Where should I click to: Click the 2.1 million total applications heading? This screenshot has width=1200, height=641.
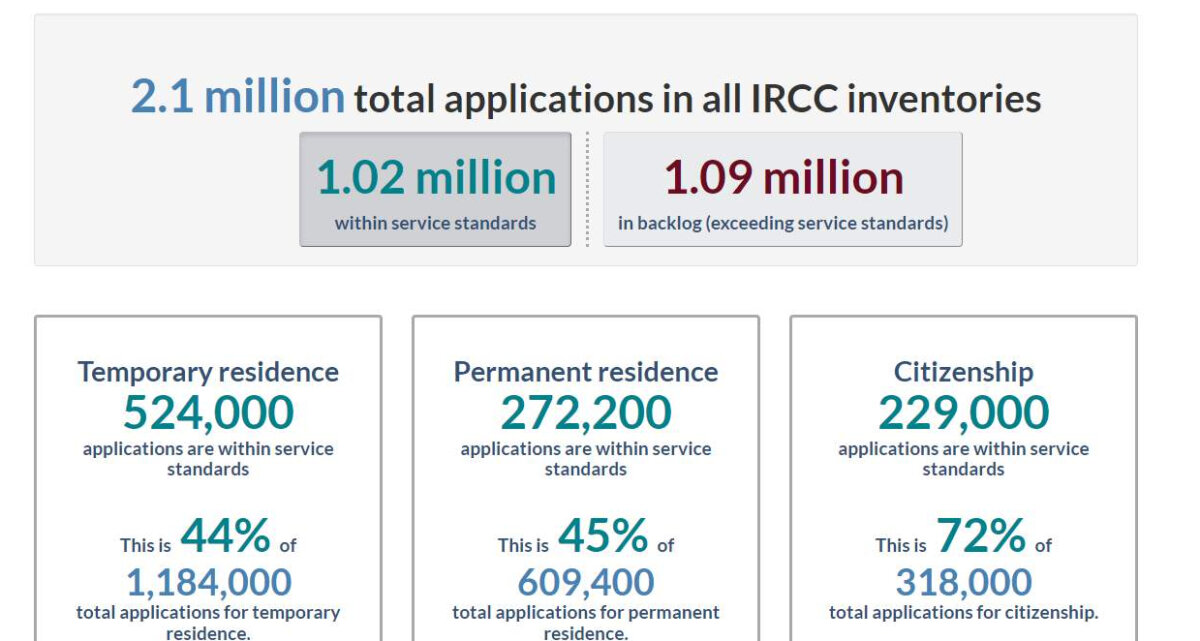tap(586, 97)
